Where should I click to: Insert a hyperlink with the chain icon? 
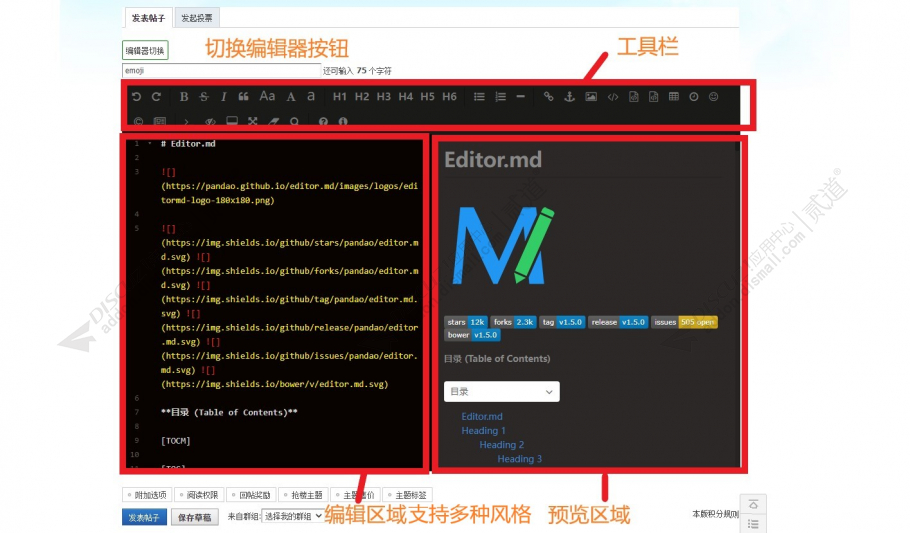(x=548, y=97)
